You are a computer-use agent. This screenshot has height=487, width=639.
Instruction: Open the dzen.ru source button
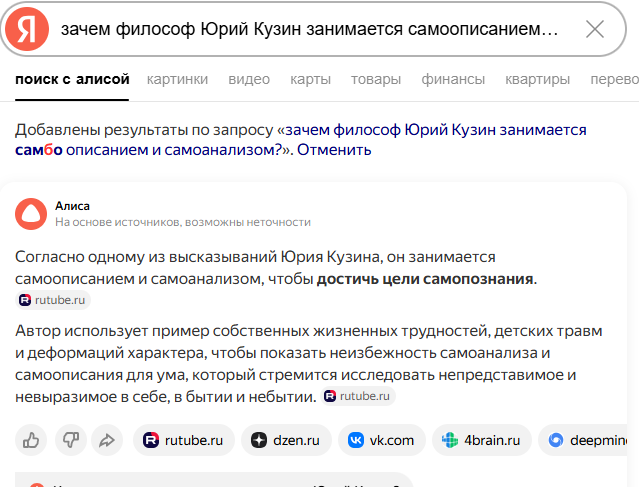pyautogui.click(x=286, y=440)
